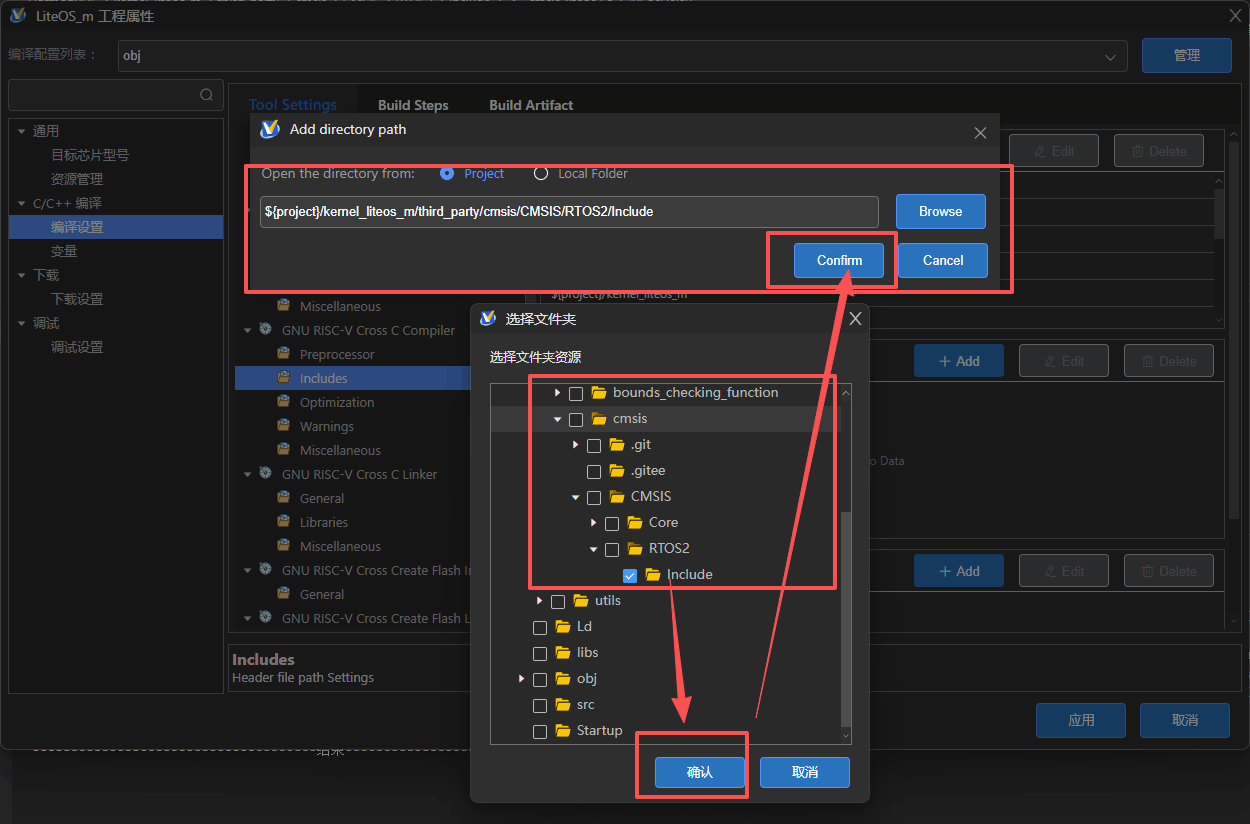
Task: Click the Browse button
Action: 941,212
